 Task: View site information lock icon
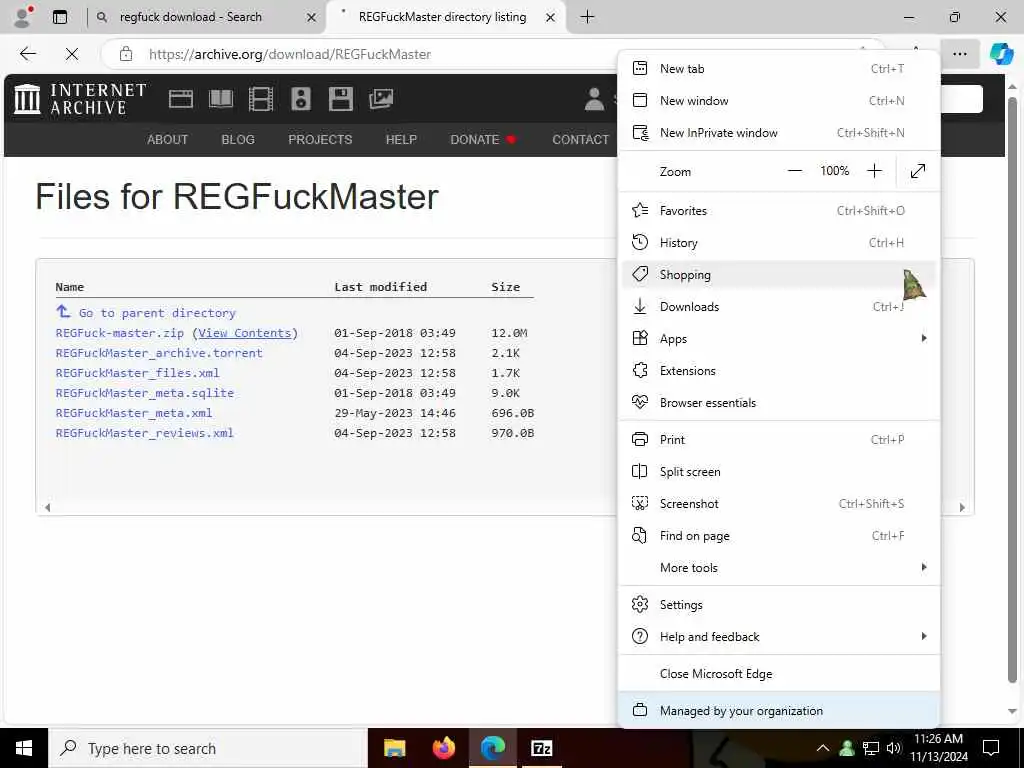click(x=126, y=54)
